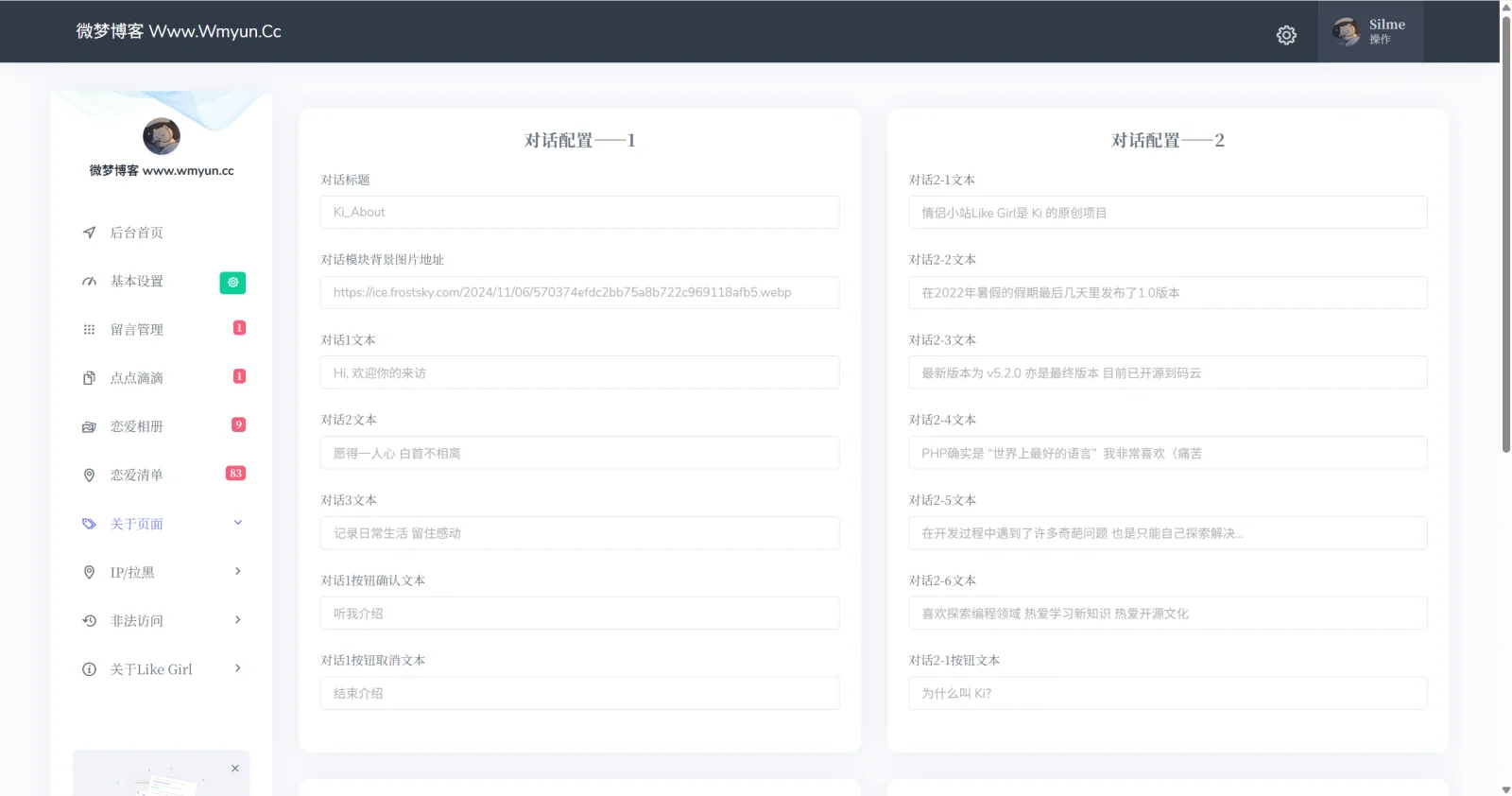Click sidebar profile avatar image
The height and width of the screenshot is (796, 1512).
[x=162, y=136]
